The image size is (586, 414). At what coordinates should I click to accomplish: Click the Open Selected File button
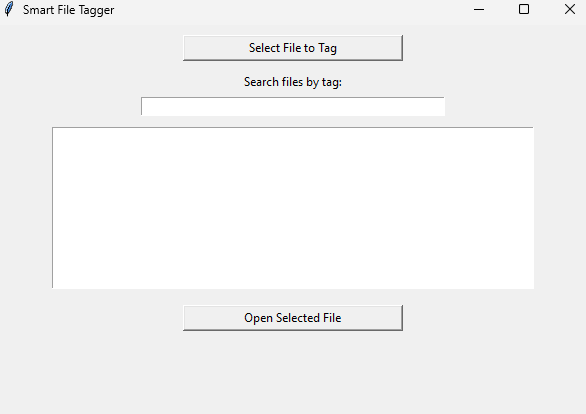(293, 318)
